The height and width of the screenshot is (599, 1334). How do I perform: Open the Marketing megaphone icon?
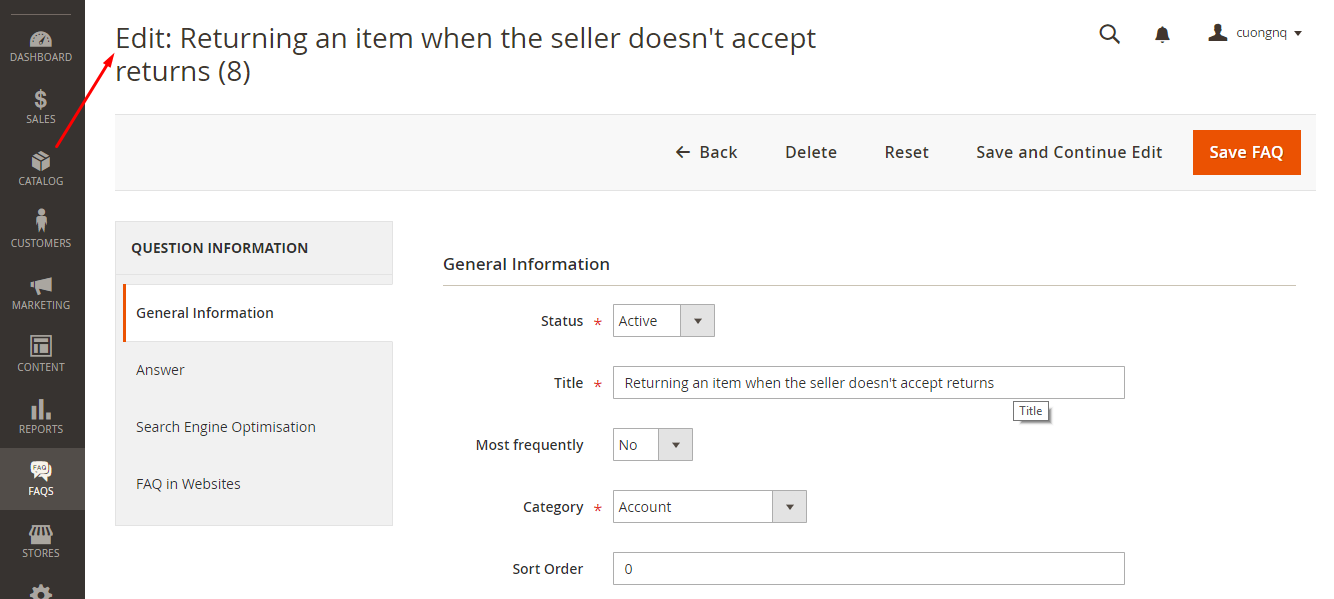tap(41, 285)
